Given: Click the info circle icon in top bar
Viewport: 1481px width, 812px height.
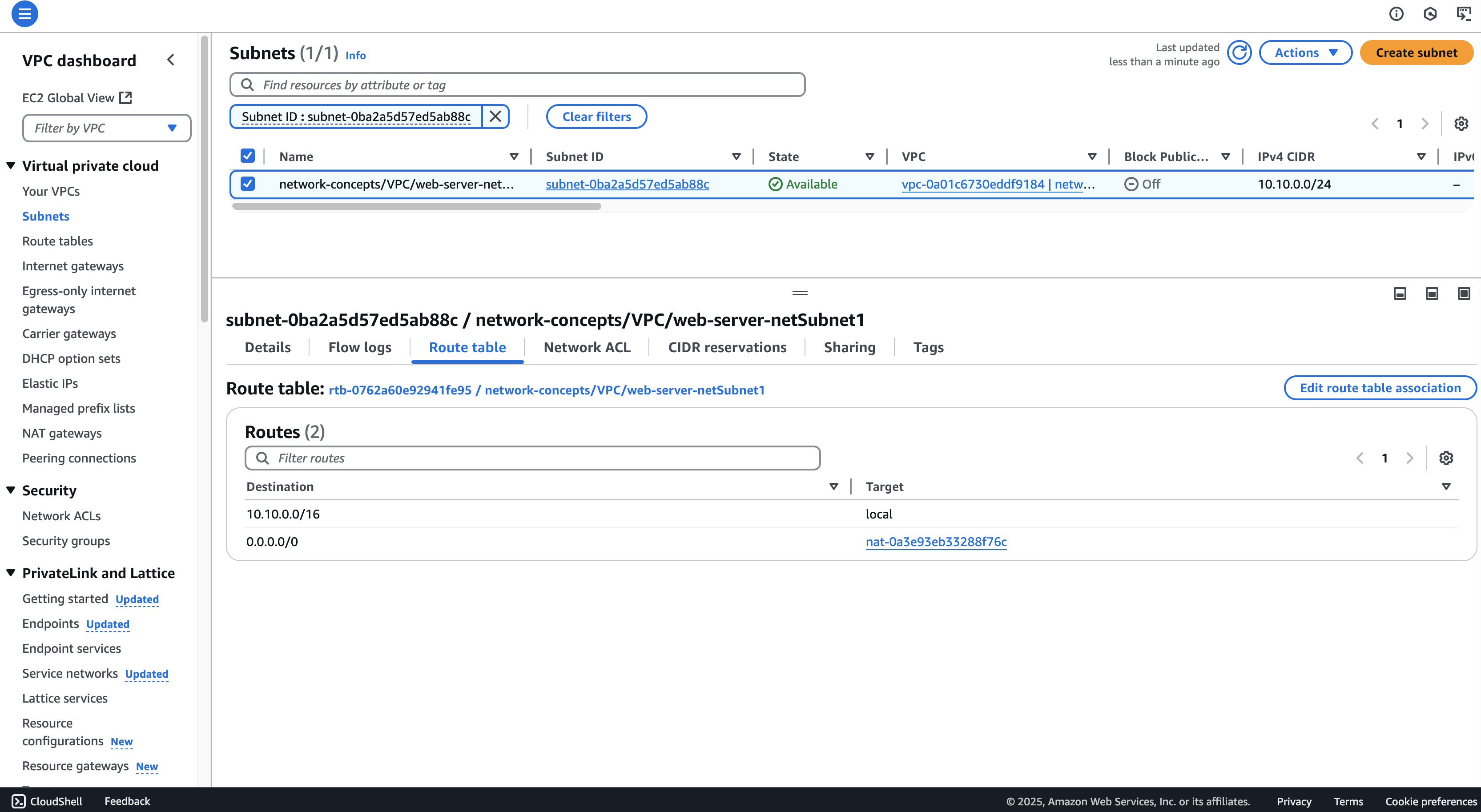Looking at the screenshot, I should pyautogui.click(x=1396, y=14).
